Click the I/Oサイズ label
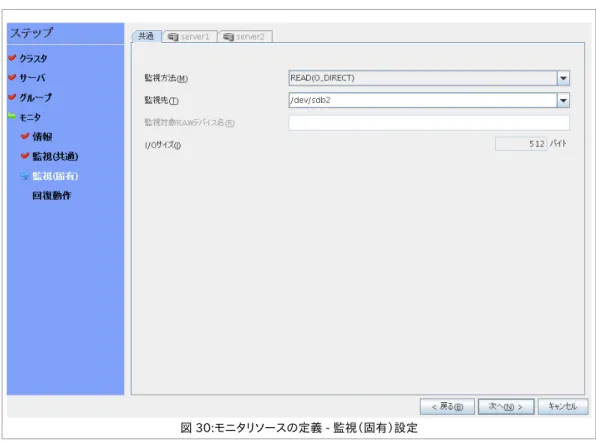The image size is (596, 442). 163,145
